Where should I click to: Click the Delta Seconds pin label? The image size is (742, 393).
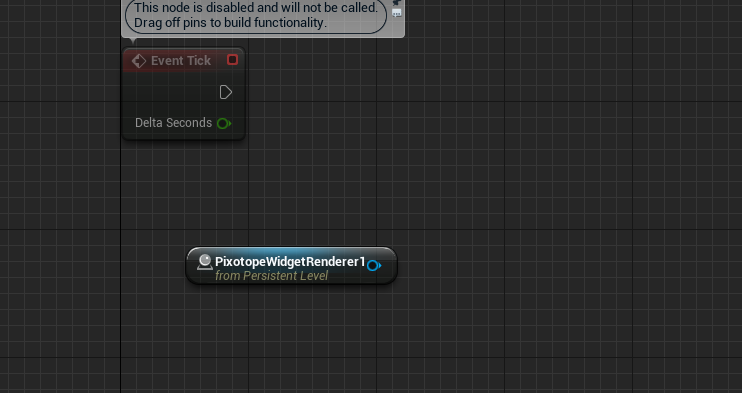(173, 123)
